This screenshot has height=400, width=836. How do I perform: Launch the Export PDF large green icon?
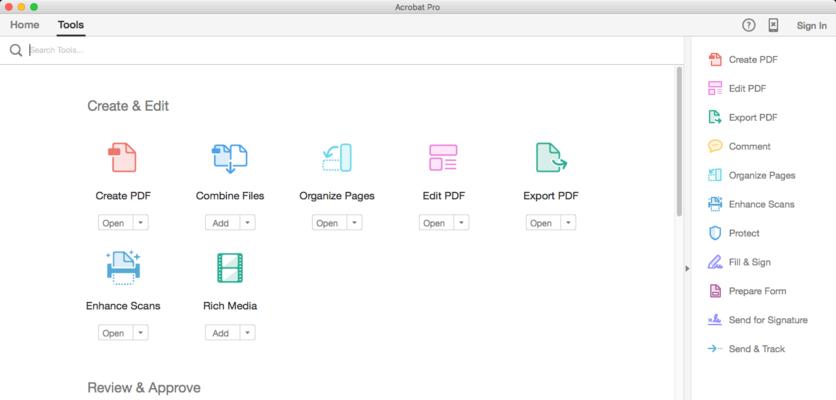click(551, 157)
